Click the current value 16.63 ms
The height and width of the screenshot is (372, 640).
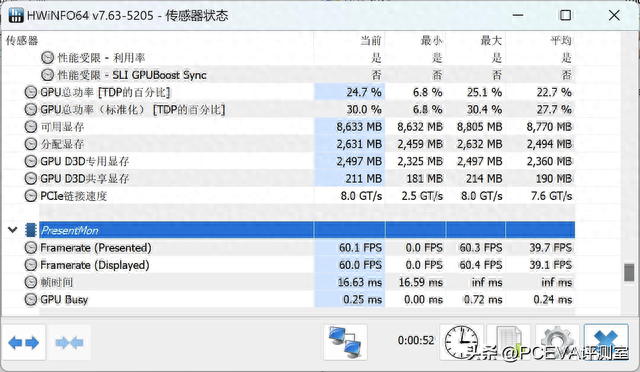click(360, 282)
